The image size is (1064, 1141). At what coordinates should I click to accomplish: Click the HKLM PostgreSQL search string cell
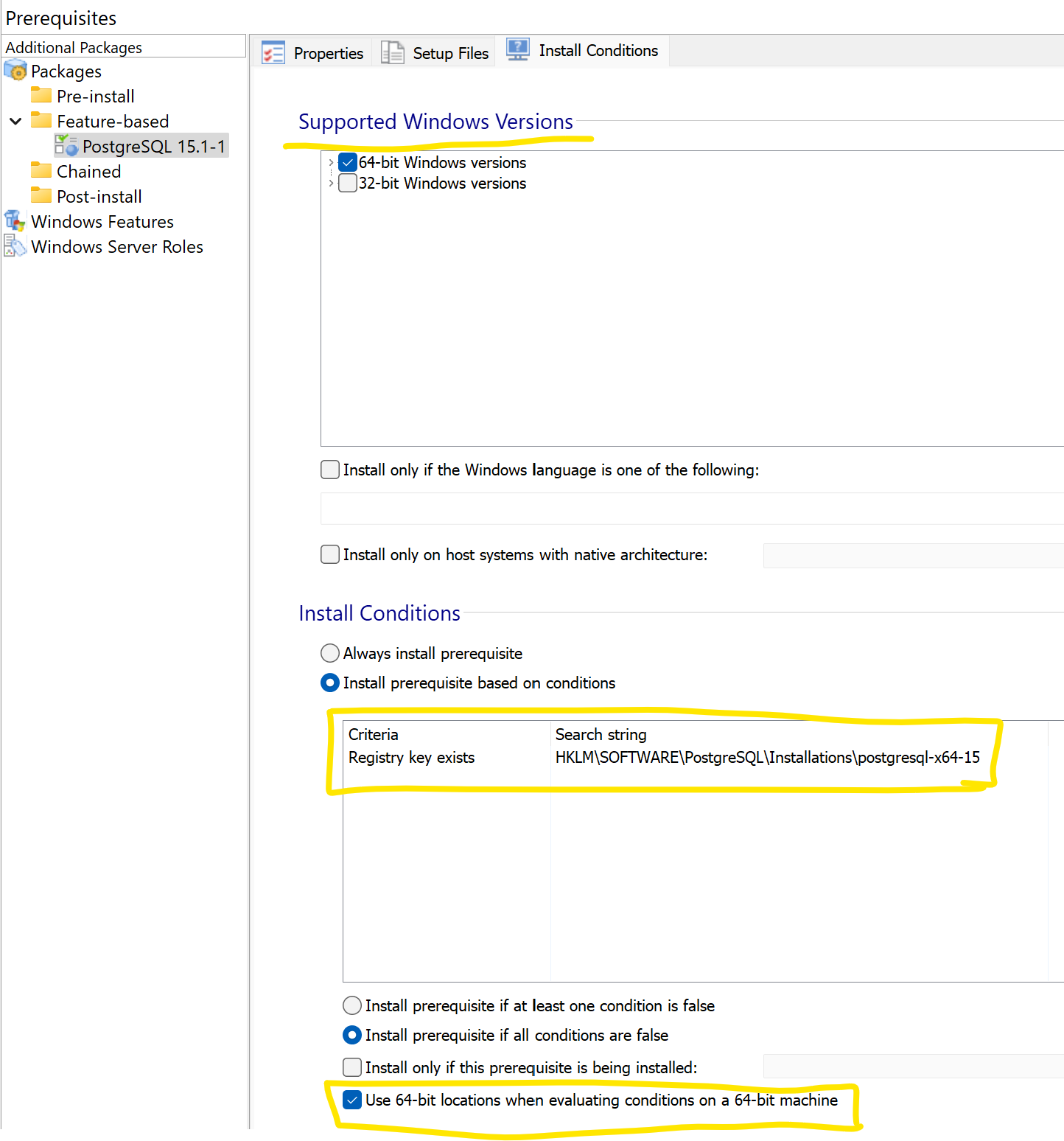point(767,757)
